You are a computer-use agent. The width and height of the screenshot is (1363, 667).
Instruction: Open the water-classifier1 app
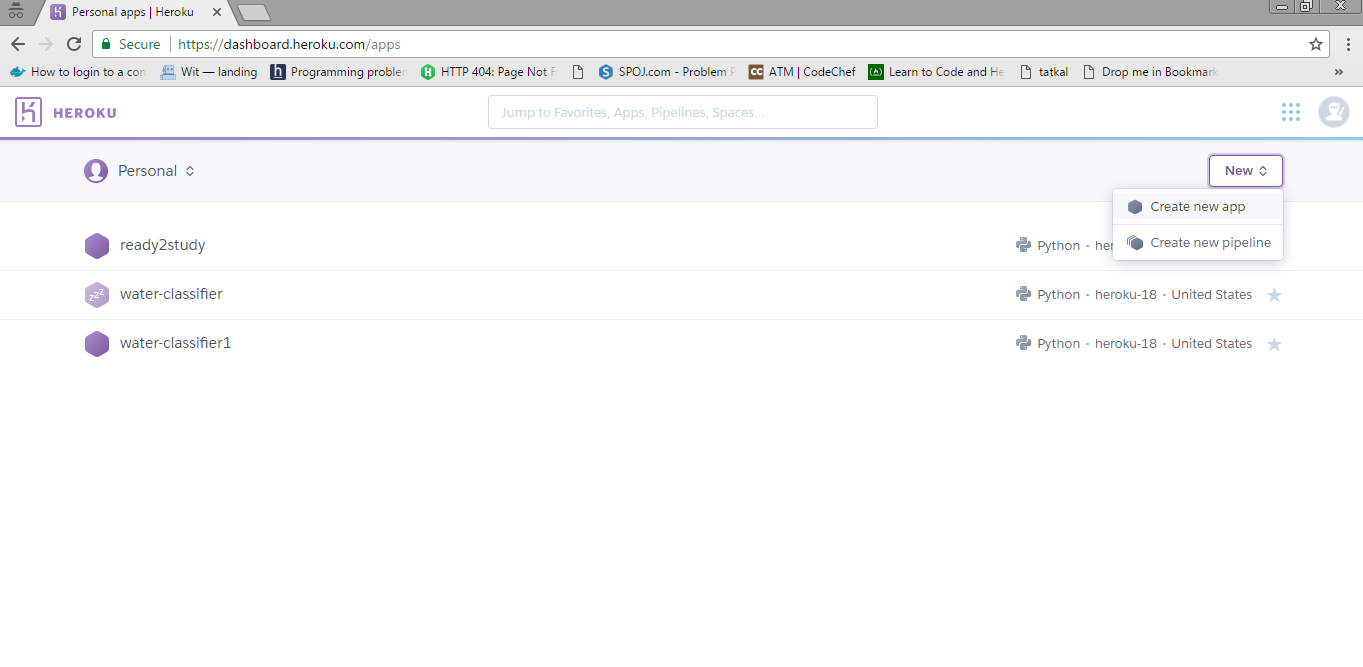tap(175, 343)
